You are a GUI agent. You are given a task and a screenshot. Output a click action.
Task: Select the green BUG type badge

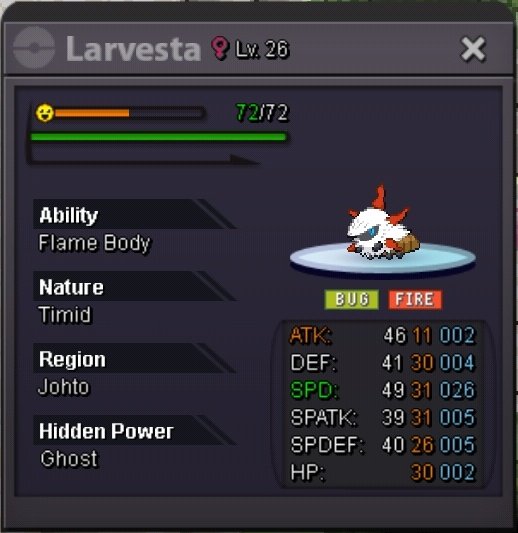tap(352, 299)
